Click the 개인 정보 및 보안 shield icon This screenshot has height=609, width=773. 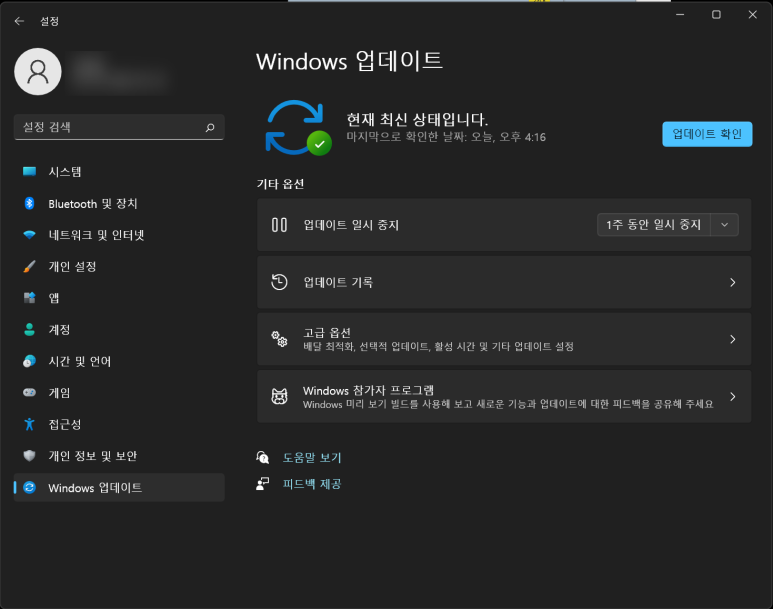pyautogui.click(x=30, y=456)
